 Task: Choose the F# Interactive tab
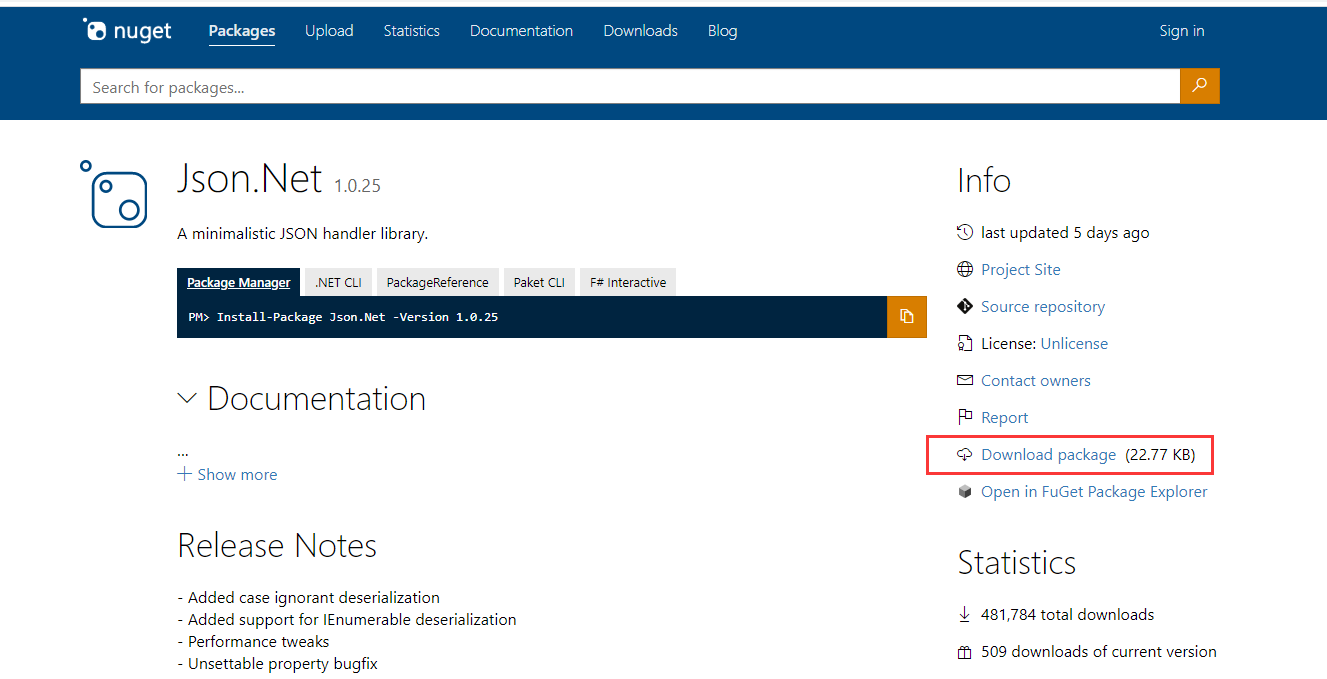coord(627,283)
